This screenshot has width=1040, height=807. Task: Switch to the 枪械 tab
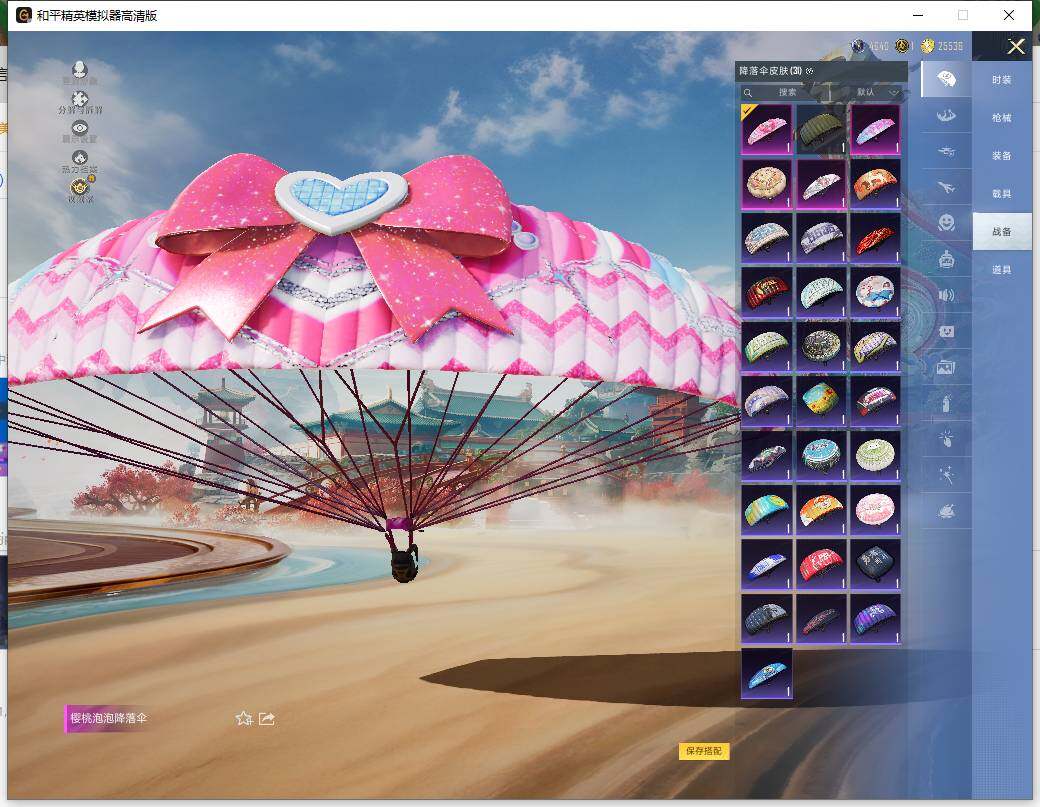click(x=1002, y=117)
